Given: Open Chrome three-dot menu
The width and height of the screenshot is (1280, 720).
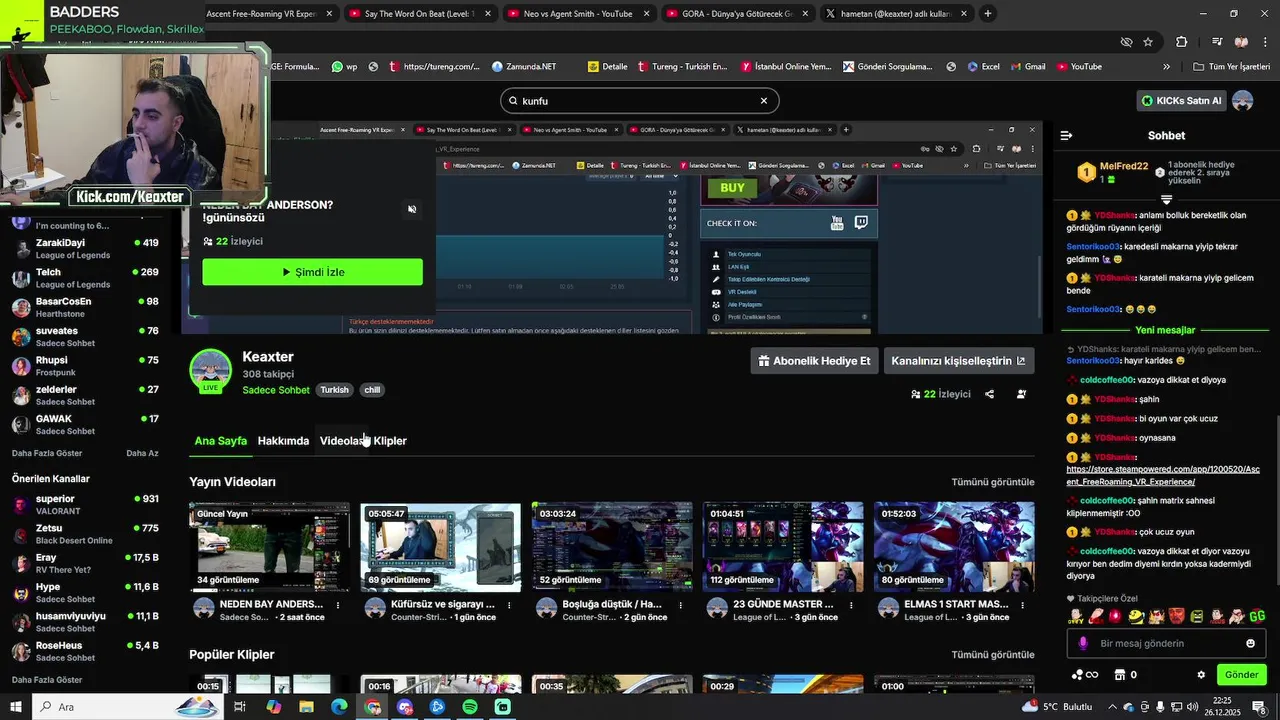Looking at the screenshot, I should coord(1265,42).
